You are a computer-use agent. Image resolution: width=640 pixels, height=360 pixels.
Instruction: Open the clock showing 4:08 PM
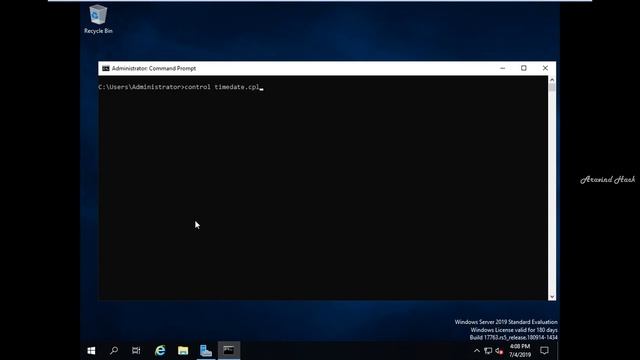(x=520, y=351)
